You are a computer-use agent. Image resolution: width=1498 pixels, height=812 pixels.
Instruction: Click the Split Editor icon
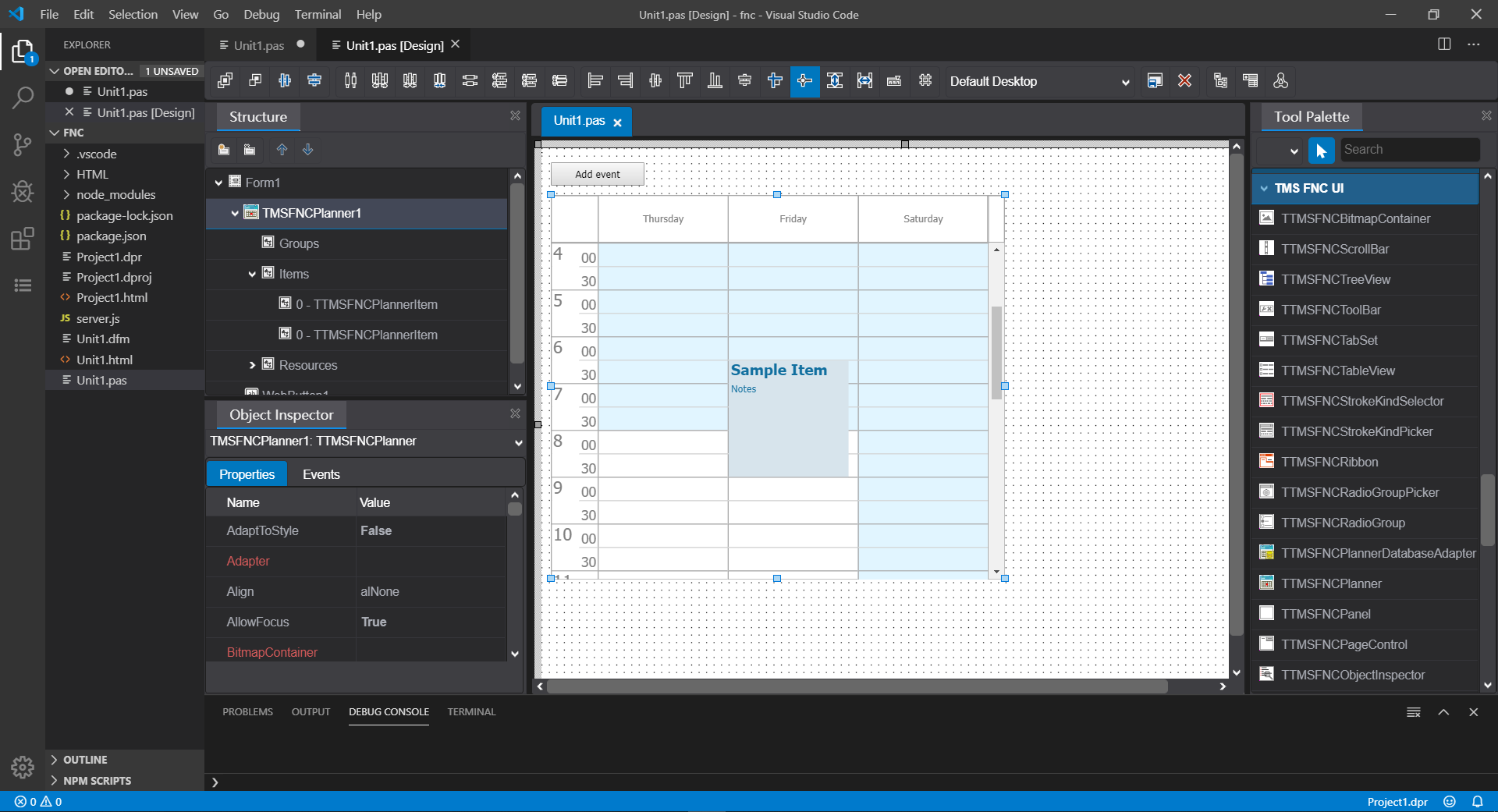[x=1444, y=44]
